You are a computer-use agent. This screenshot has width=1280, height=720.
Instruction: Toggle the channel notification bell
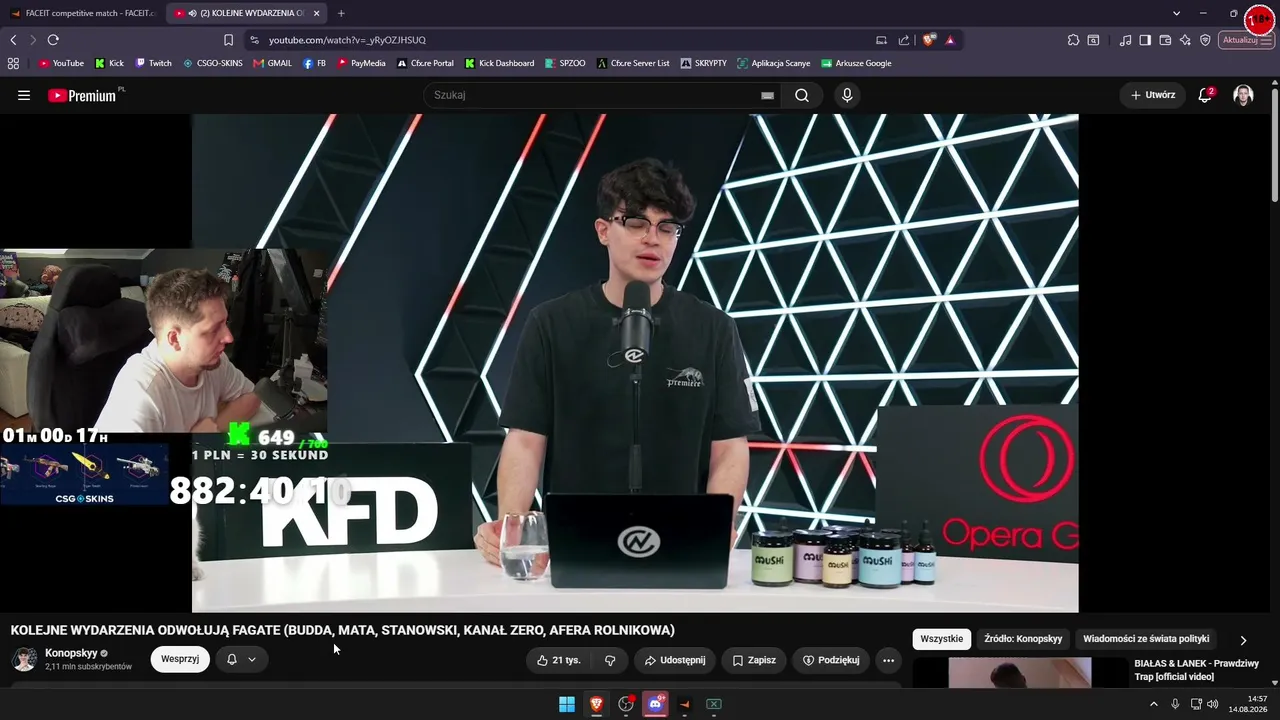coord(231,660)
